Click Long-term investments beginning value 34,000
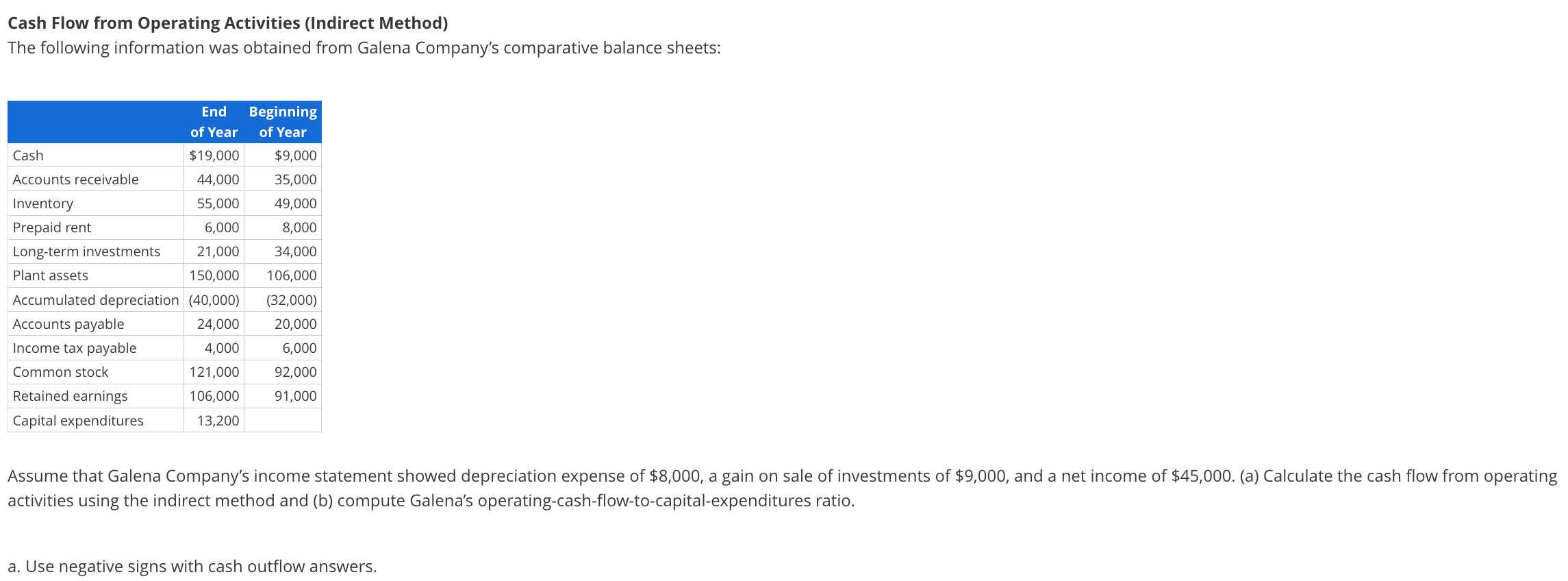Viewport: 1568px width, 581px height. pos(295,251)
